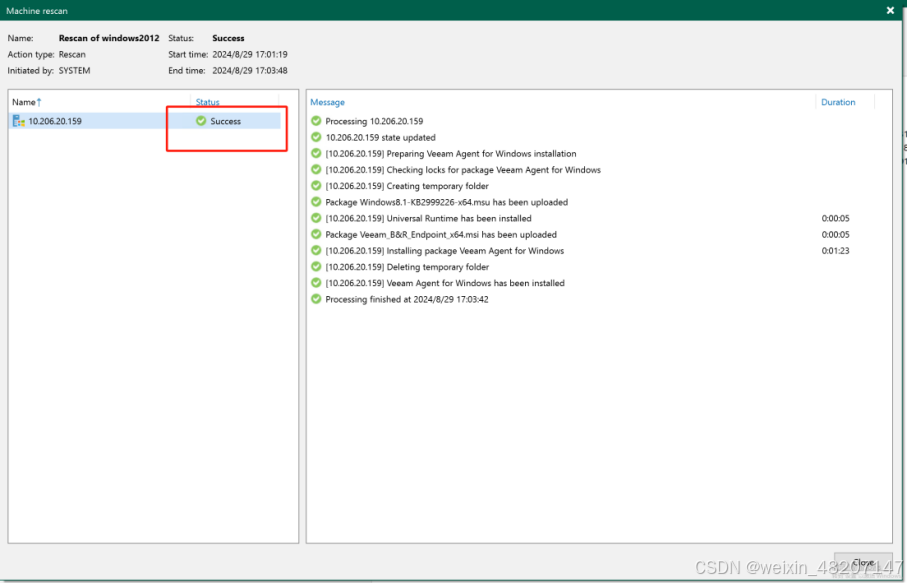908x583 pixels.
Task: Click the 0:00:05 duration for Universal Runtime
Action: pos(835,218)
